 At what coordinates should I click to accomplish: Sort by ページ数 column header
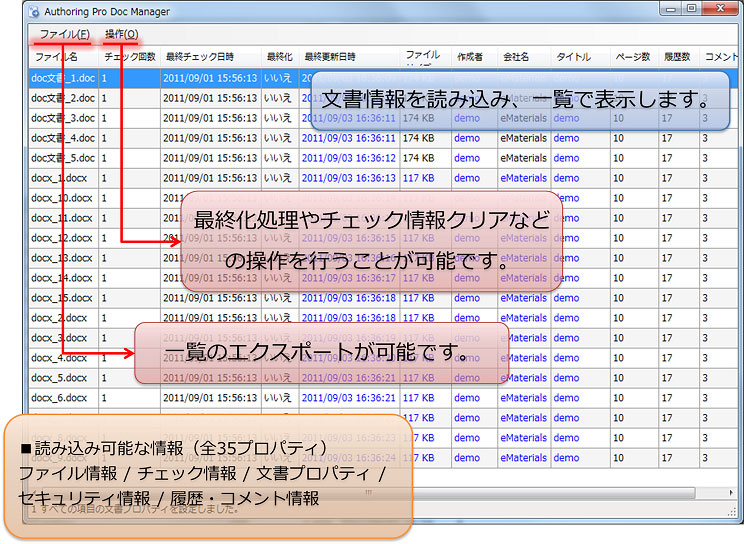coord(632,58)
